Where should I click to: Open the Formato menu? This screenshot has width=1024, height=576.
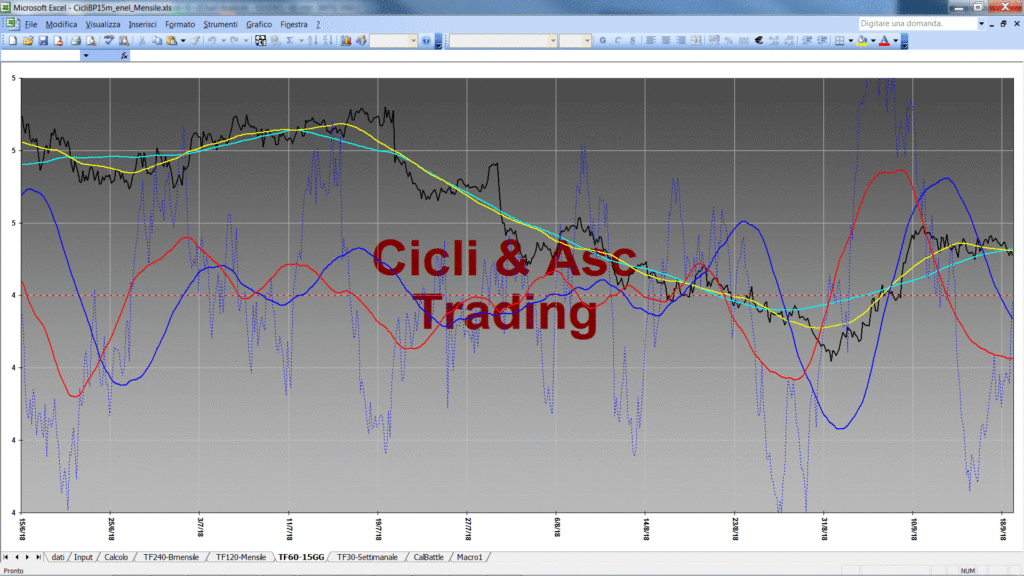[180, 24]
